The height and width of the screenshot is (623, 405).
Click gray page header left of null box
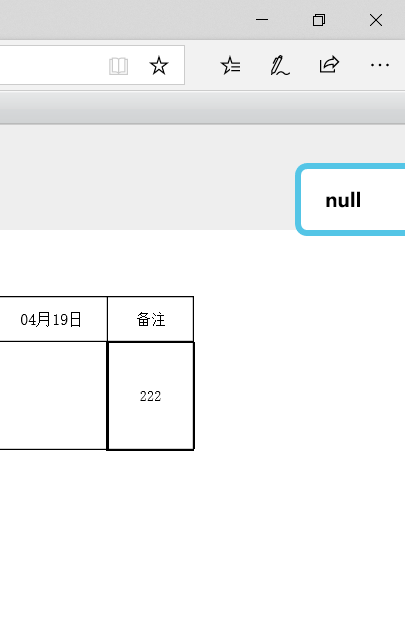click(147, 178)
